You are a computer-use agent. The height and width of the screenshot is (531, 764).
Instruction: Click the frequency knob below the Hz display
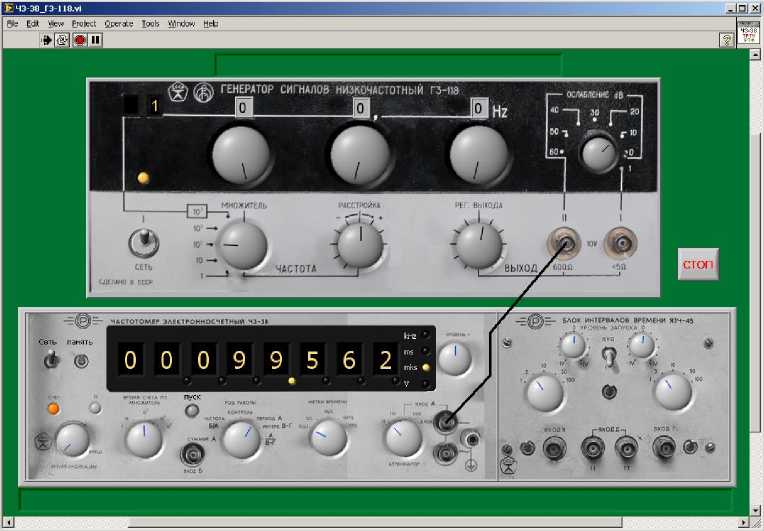(x=479, y=155)
